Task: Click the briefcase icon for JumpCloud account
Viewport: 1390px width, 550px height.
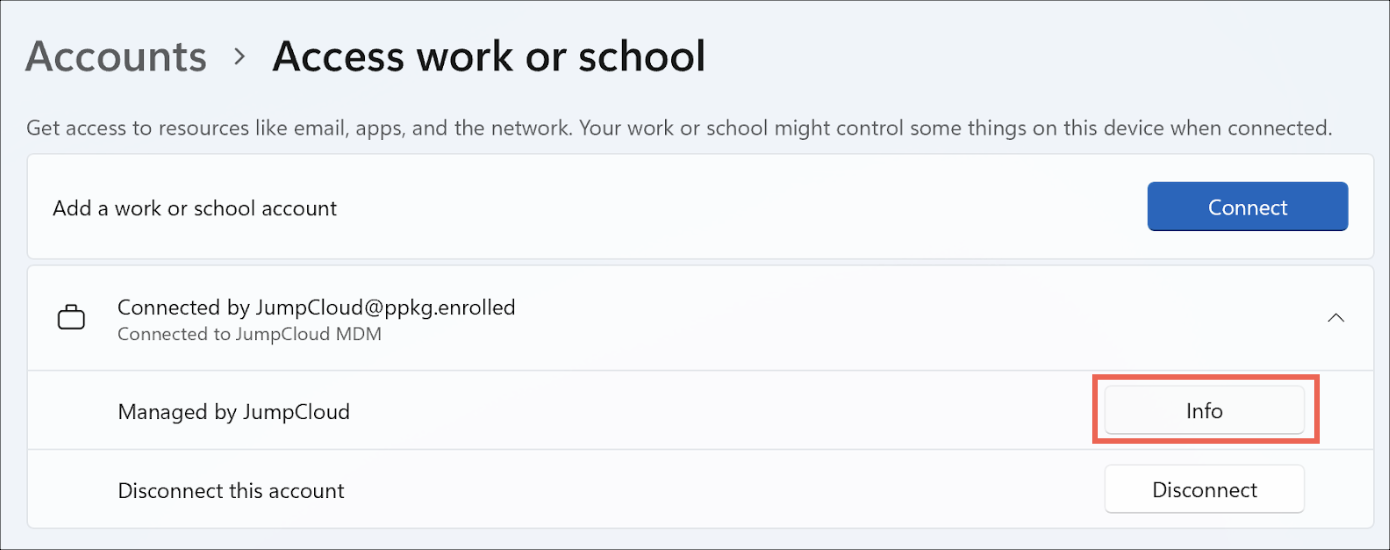Action: click(71, 319)
